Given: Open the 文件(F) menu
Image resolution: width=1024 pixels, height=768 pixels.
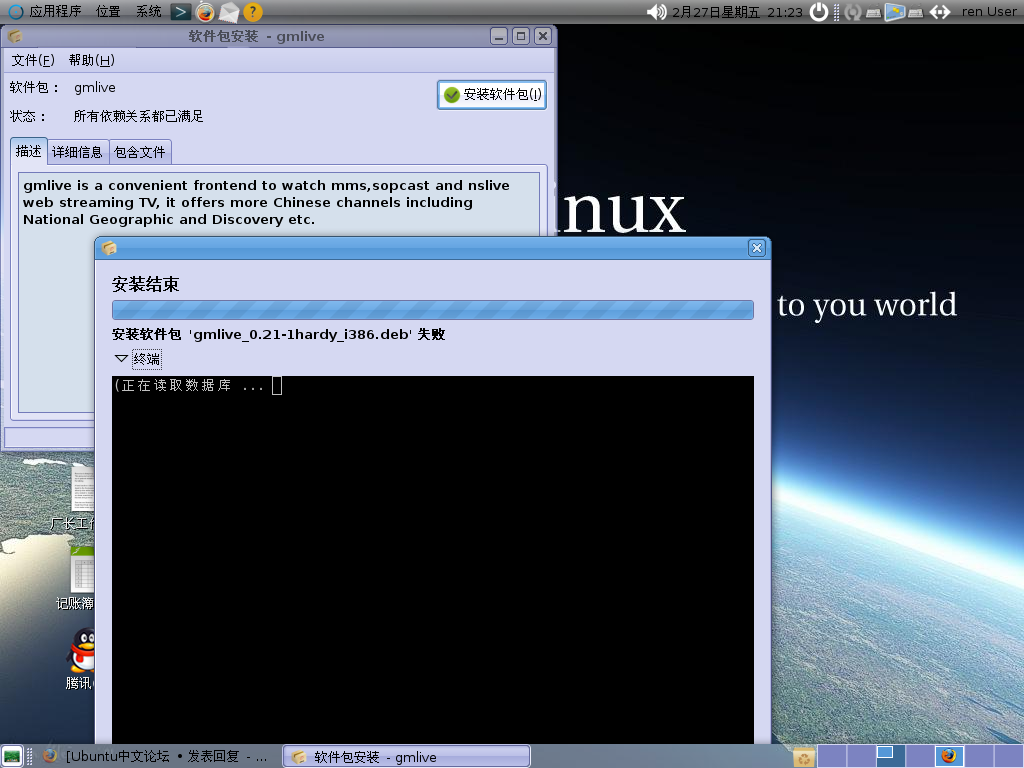Looking at the screenshot, I should (33, 60).
